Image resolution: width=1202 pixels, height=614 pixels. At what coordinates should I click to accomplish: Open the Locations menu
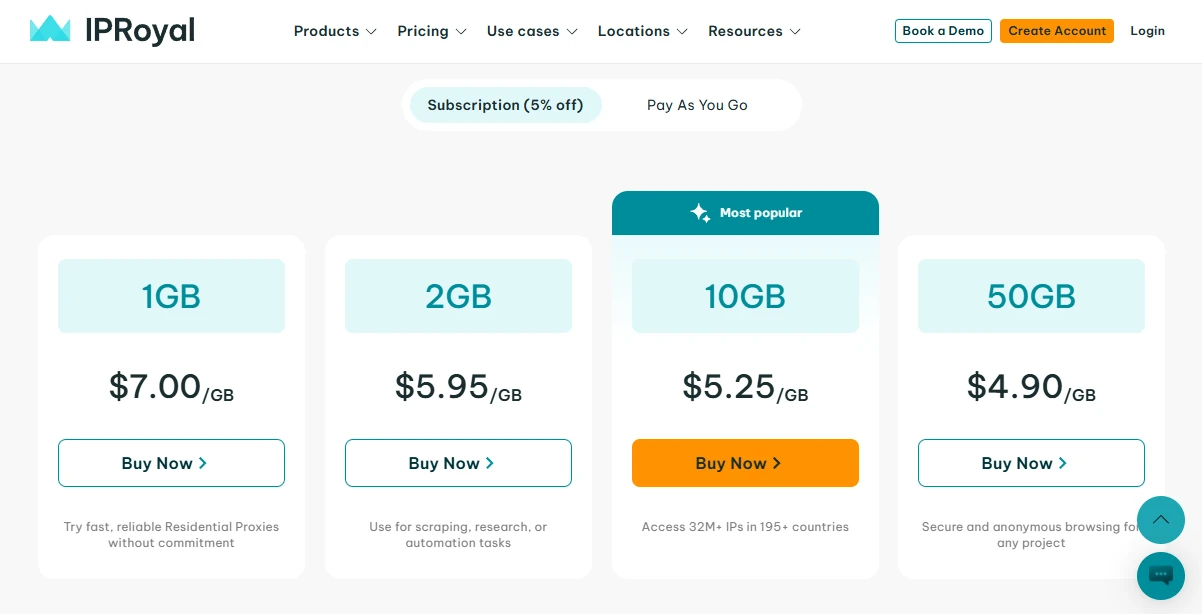643,31
